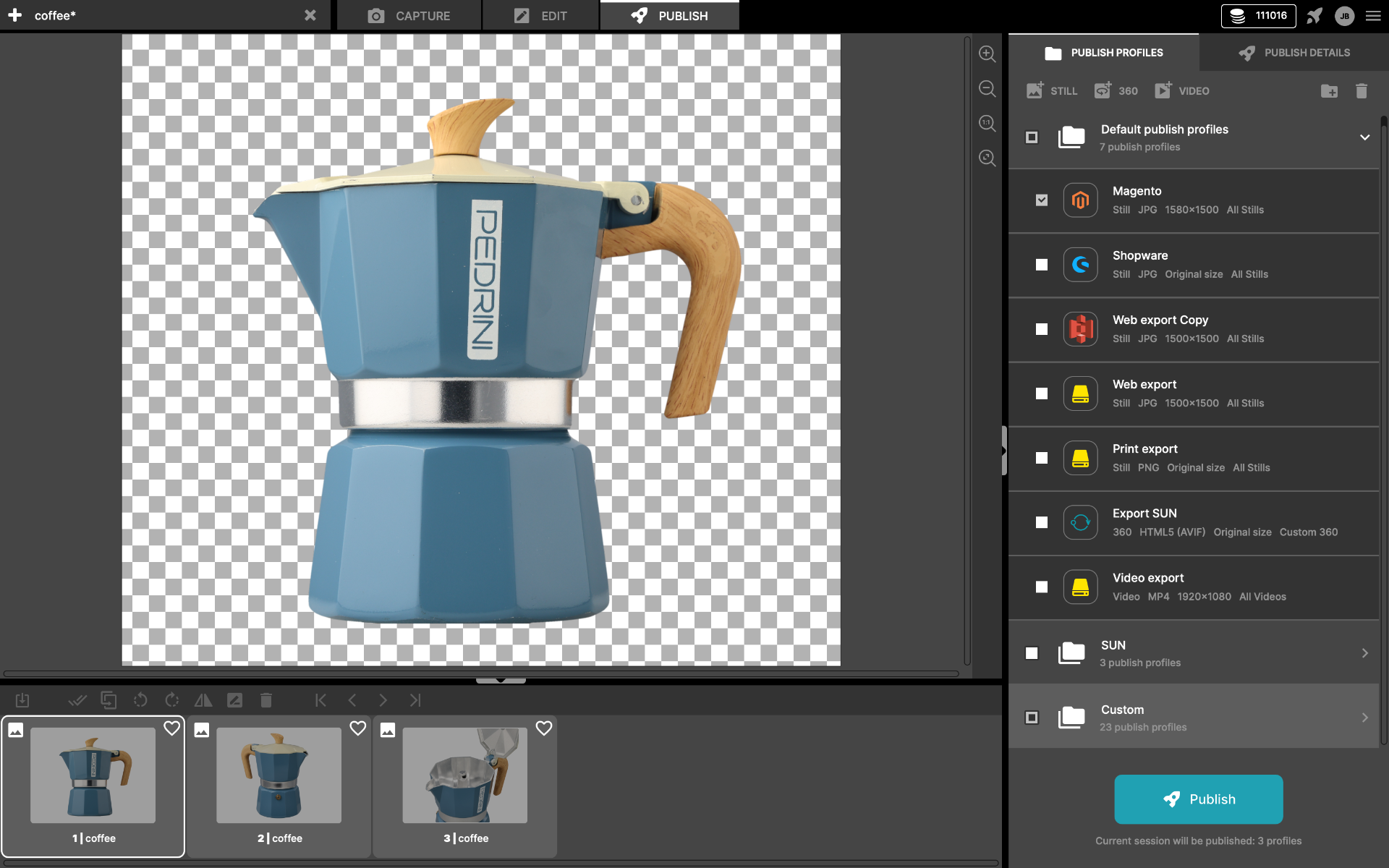Open the hamburger main menu

1373,16
